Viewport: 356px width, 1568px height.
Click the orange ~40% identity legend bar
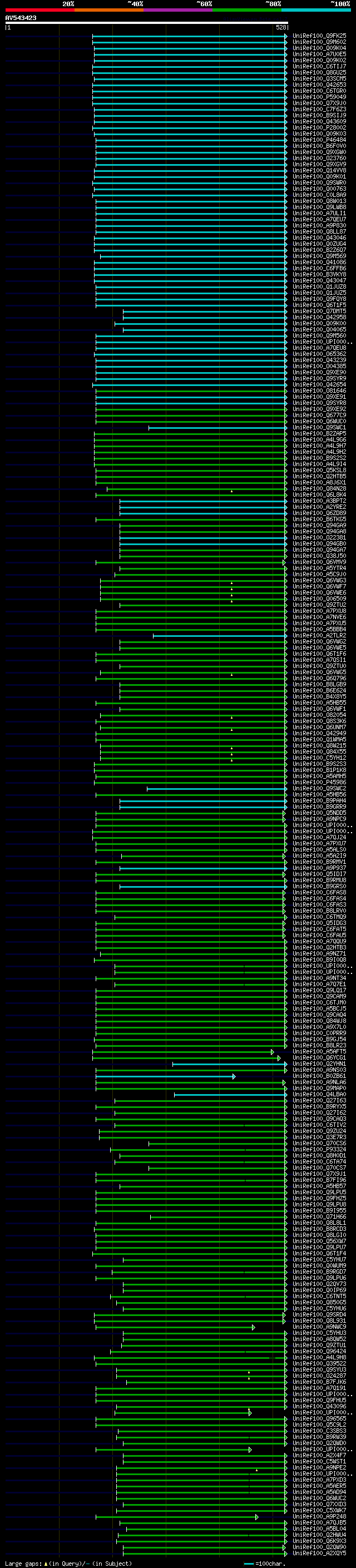tap(109, 11)
